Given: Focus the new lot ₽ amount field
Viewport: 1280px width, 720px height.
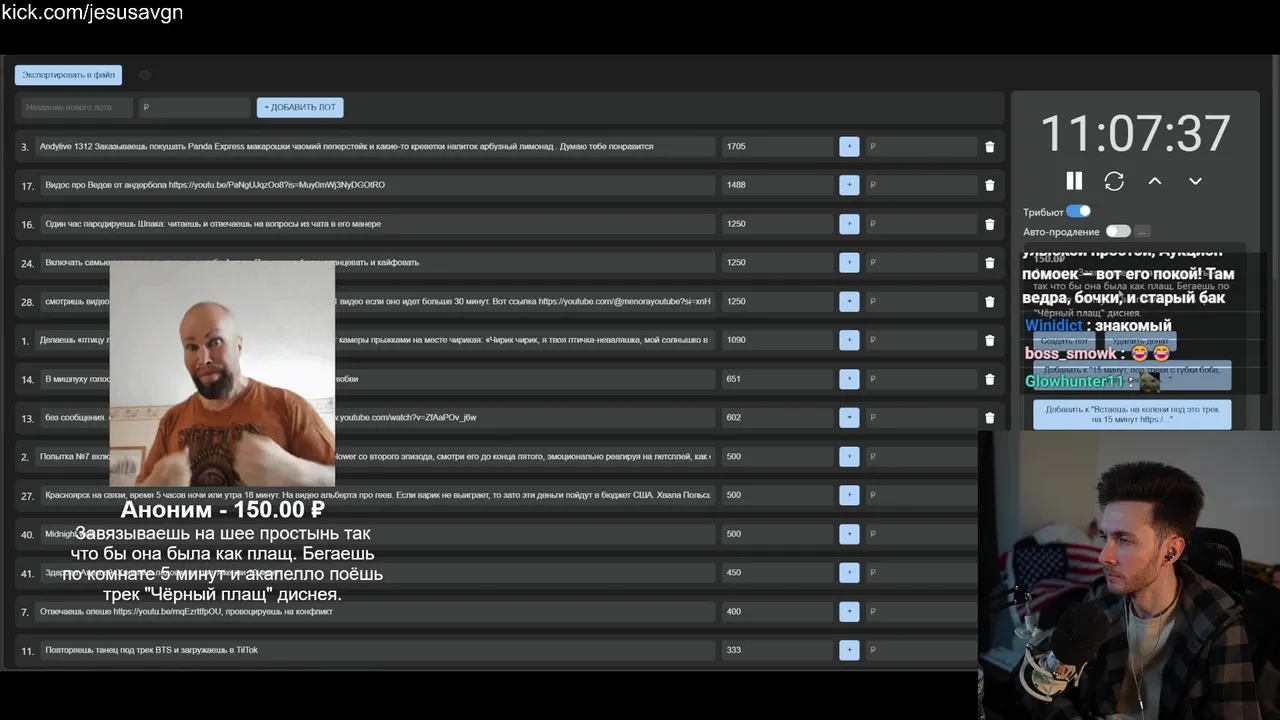Looking at the screenshot, I should tap(194, 107).
